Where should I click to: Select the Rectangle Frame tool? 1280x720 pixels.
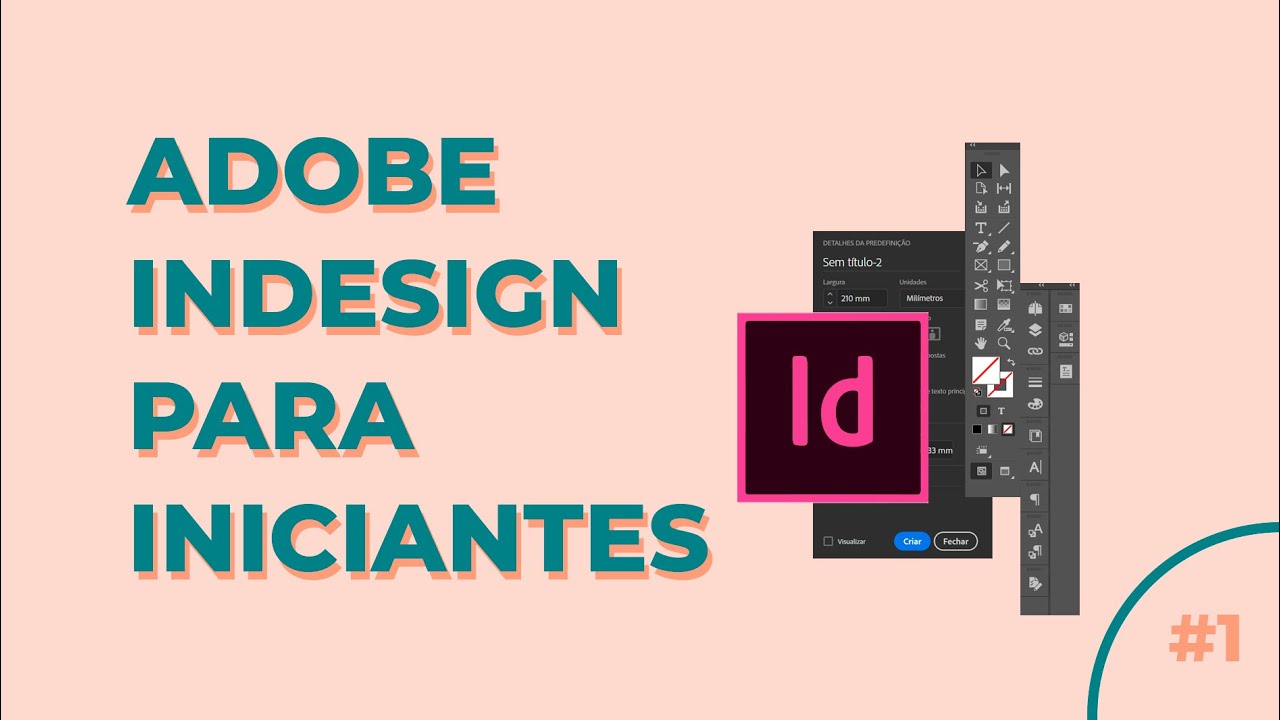click(981, 265)
